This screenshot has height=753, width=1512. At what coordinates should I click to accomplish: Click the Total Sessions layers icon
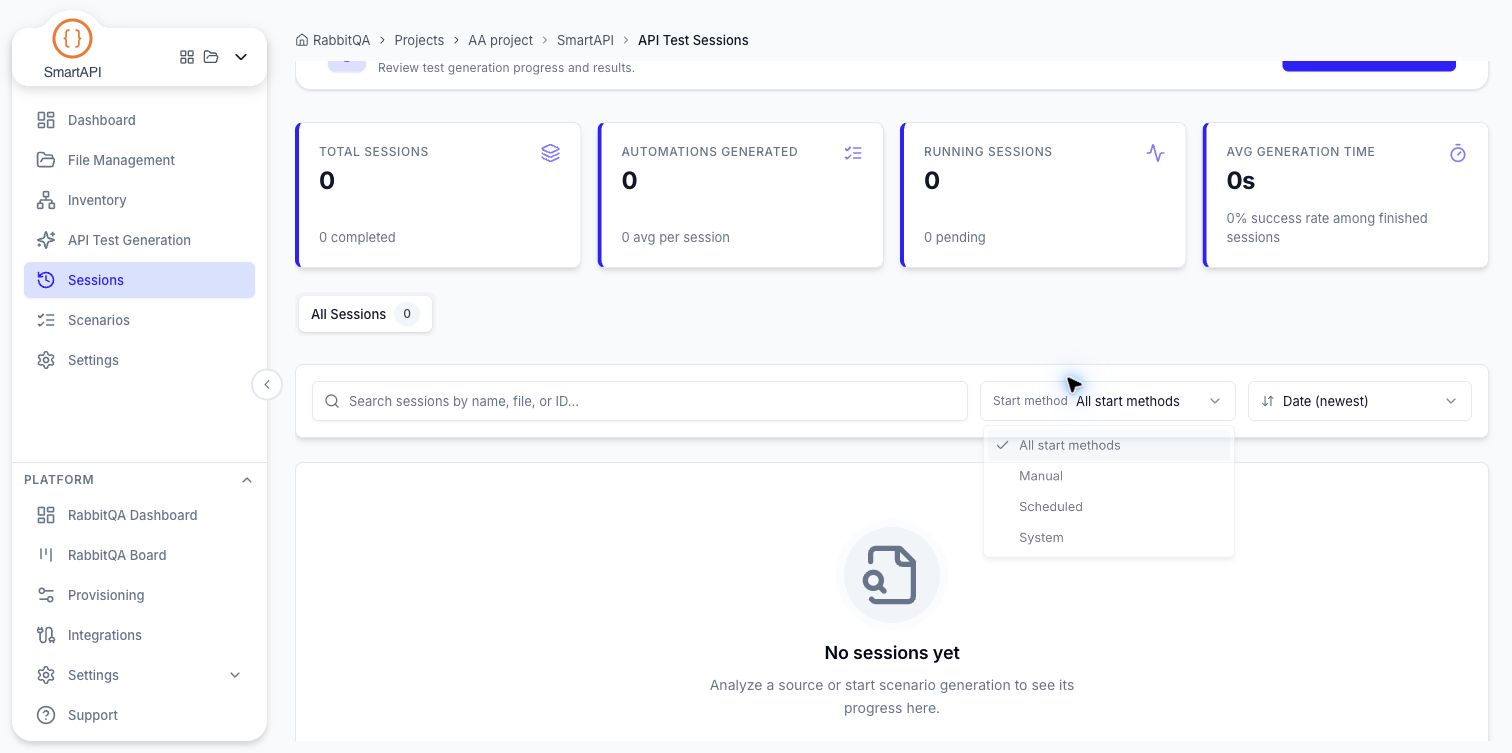coord(551,153)
